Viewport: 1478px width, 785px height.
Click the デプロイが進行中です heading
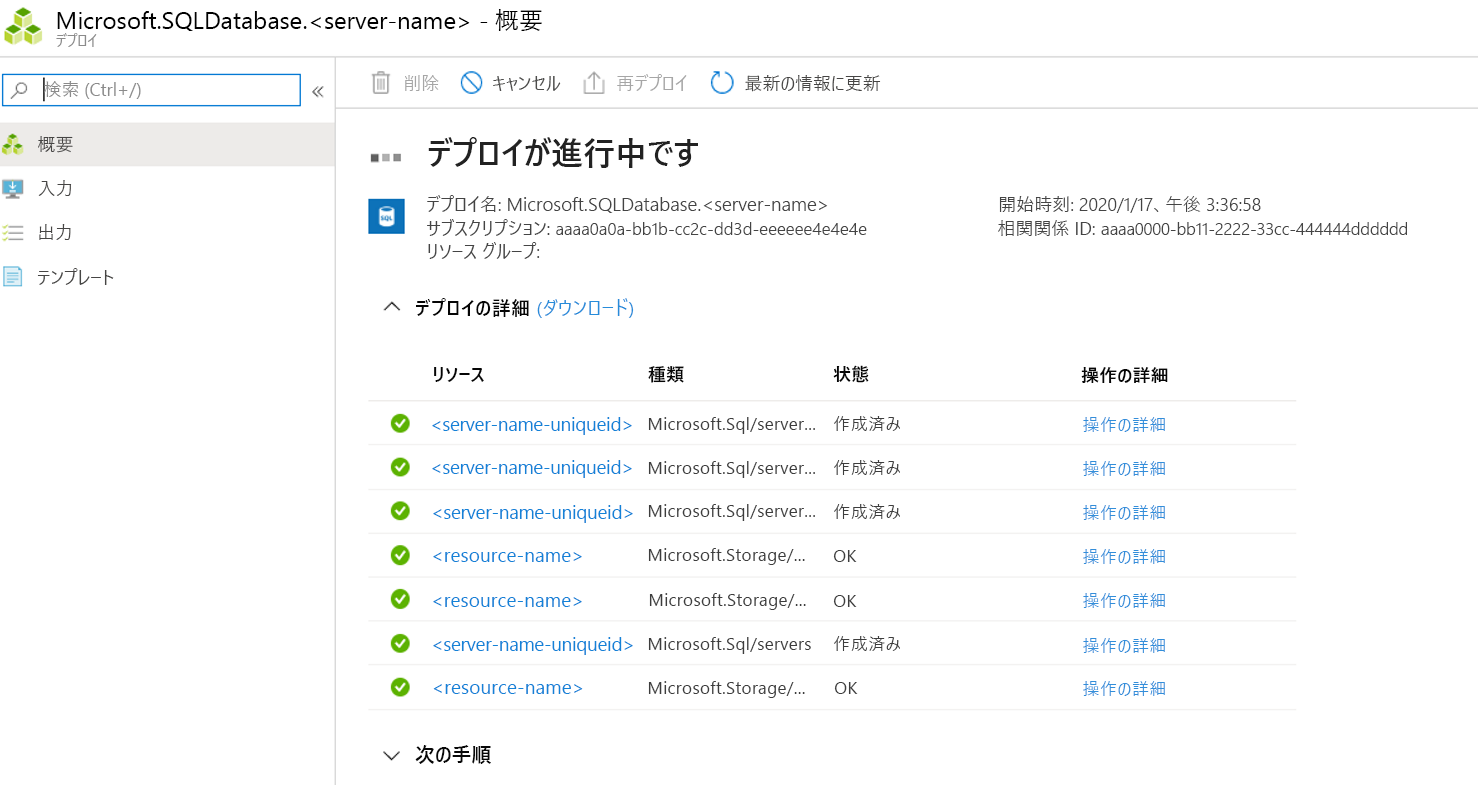[x=563, y=153]
